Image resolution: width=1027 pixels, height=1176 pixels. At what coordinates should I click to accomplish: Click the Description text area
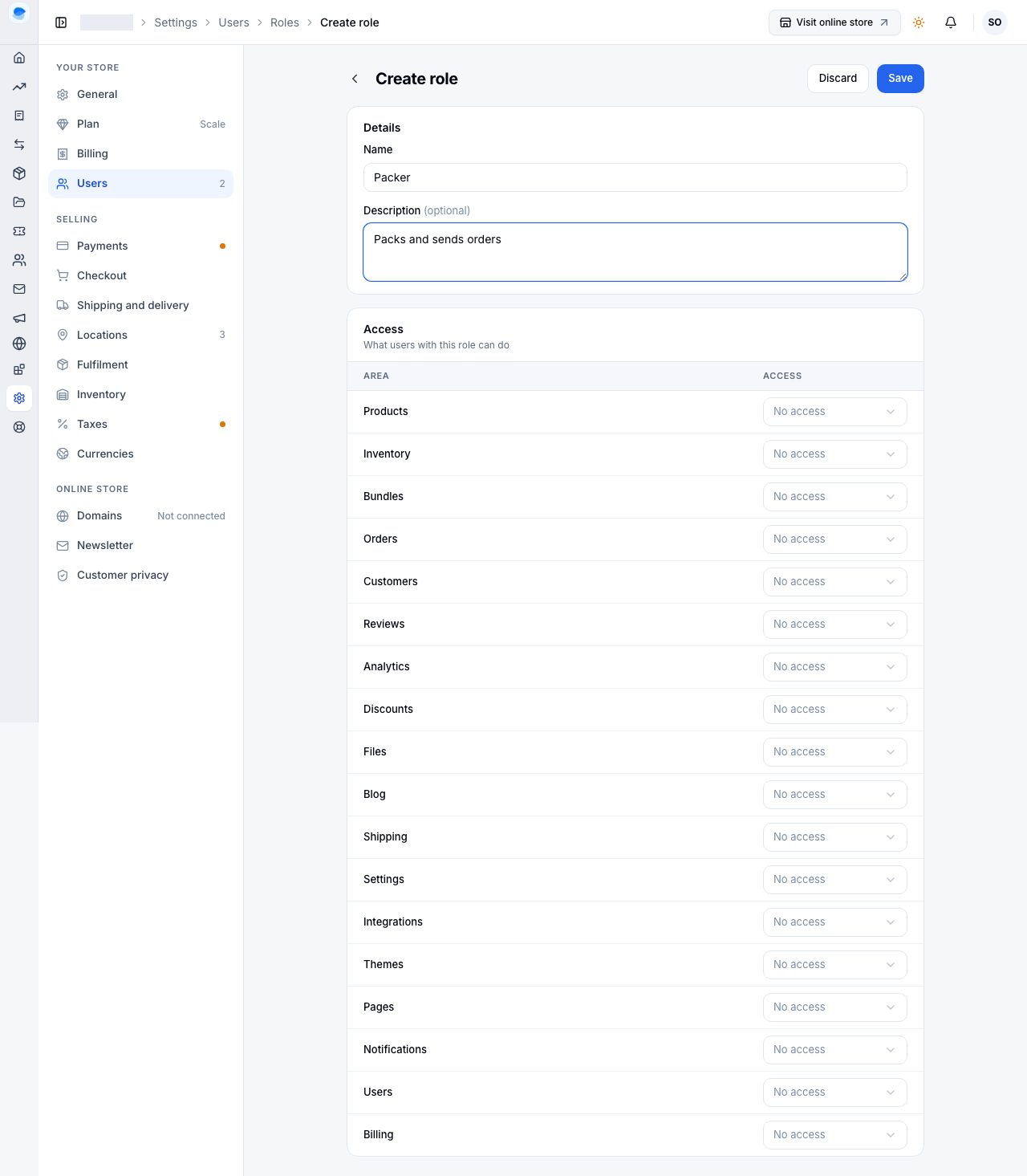[635, 252]
